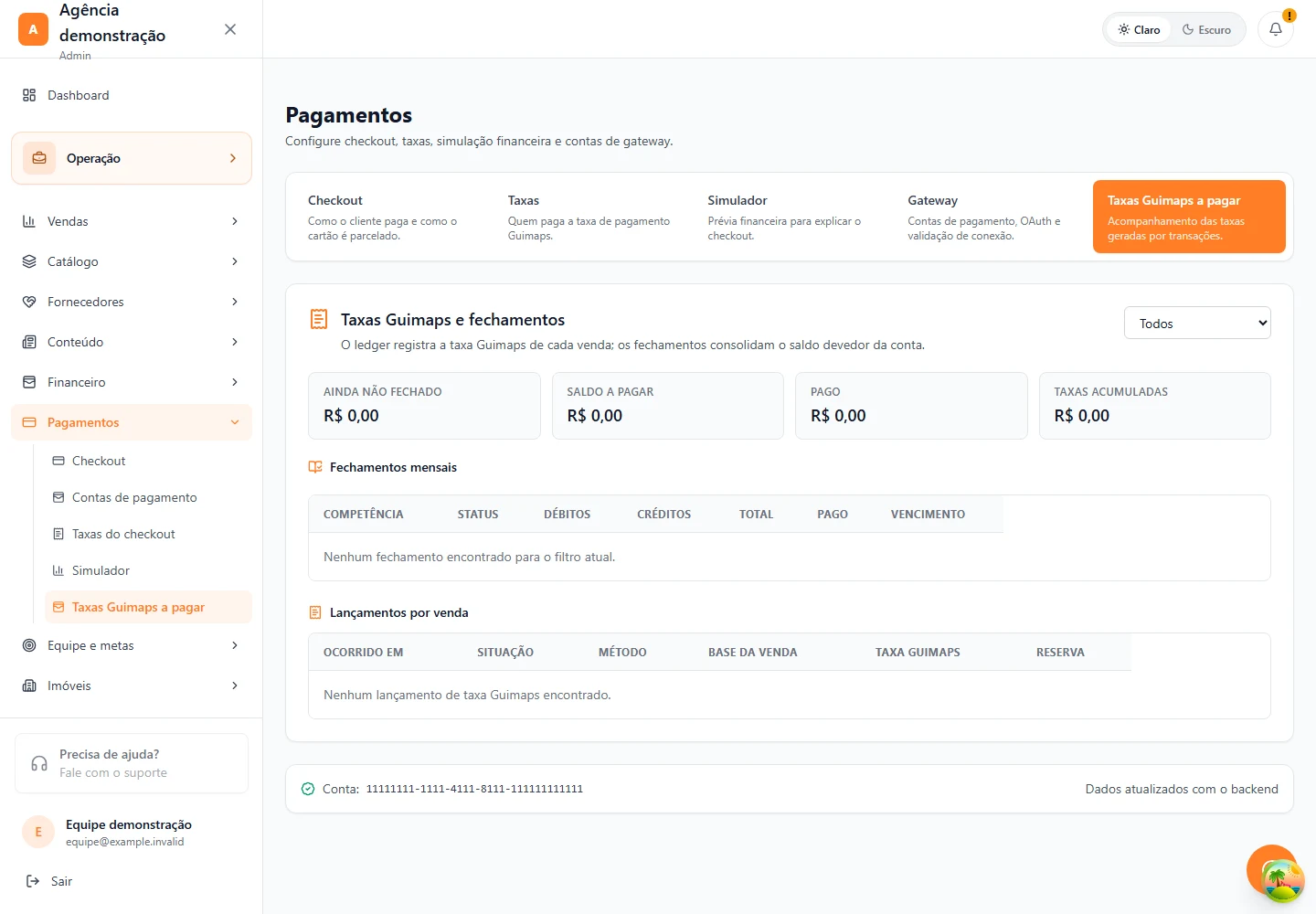This screenshot has width=1316, height=914.
Task: Expand the Catálogo menu chevron
Action: click(235, 261)
